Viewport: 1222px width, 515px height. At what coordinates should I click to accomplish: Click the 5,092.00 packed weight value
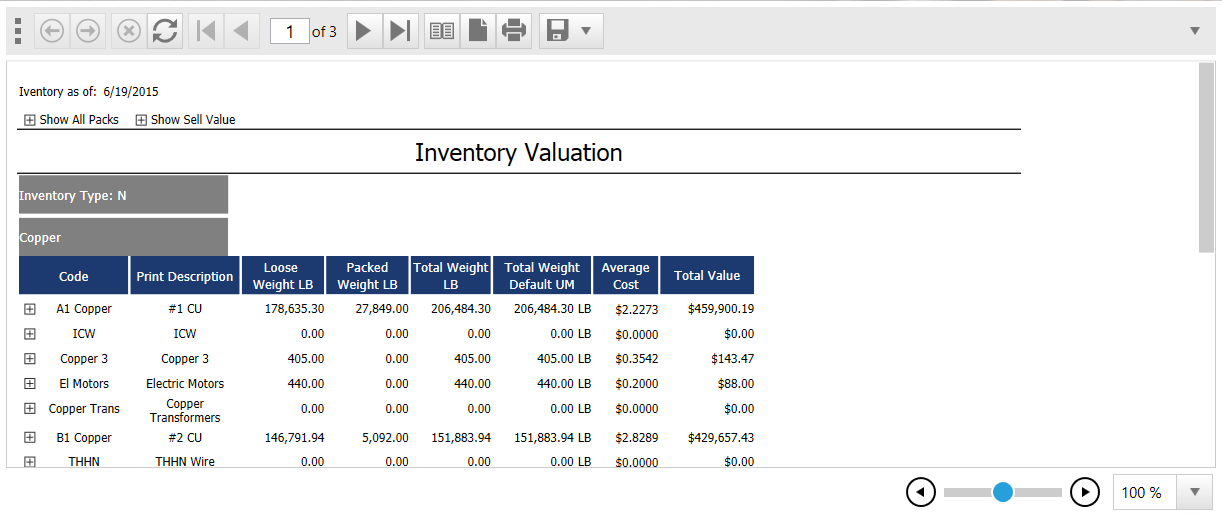click(x=386, y=438)
